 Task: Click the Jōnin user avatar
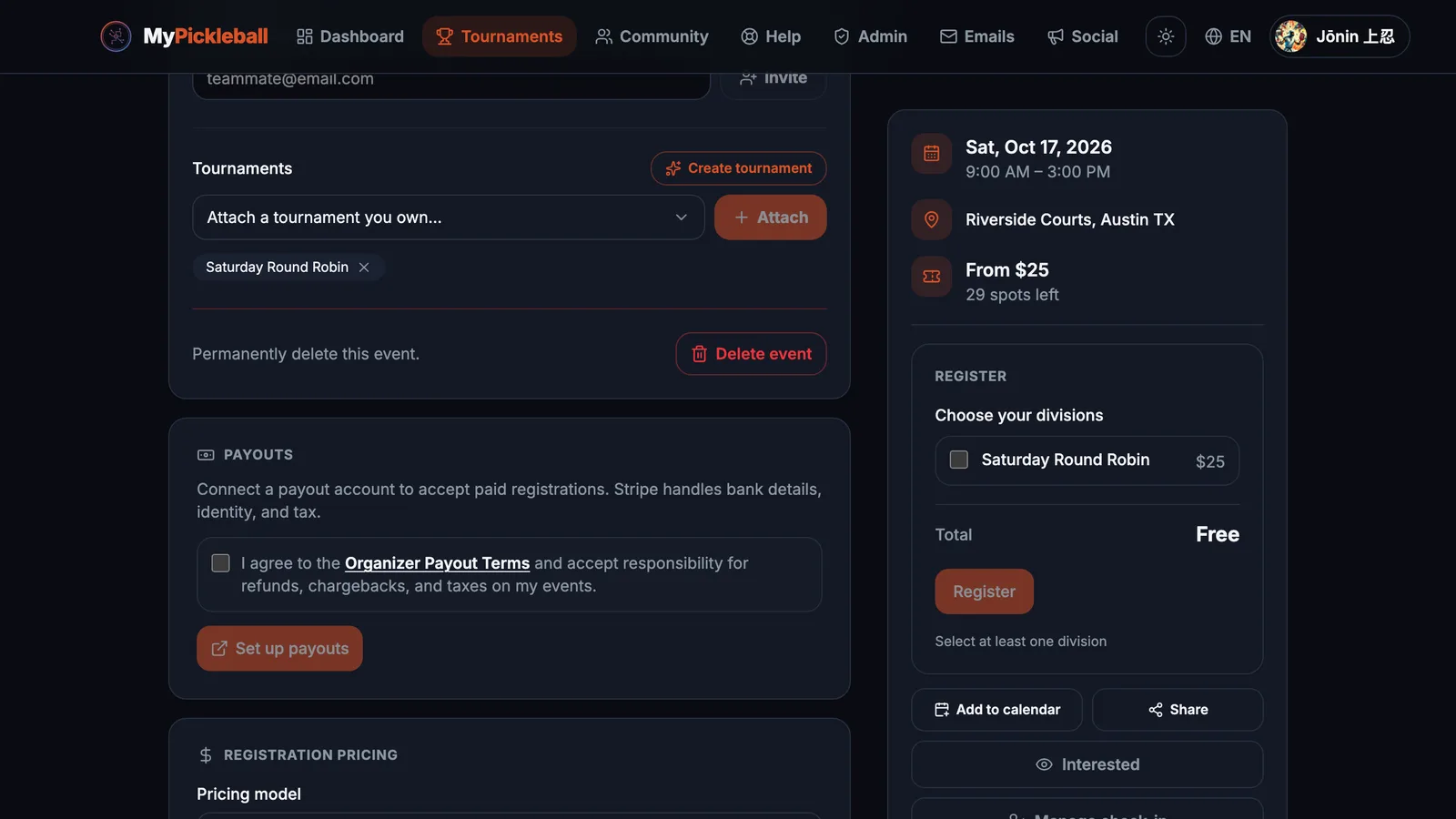click(x=1290, y=36)
